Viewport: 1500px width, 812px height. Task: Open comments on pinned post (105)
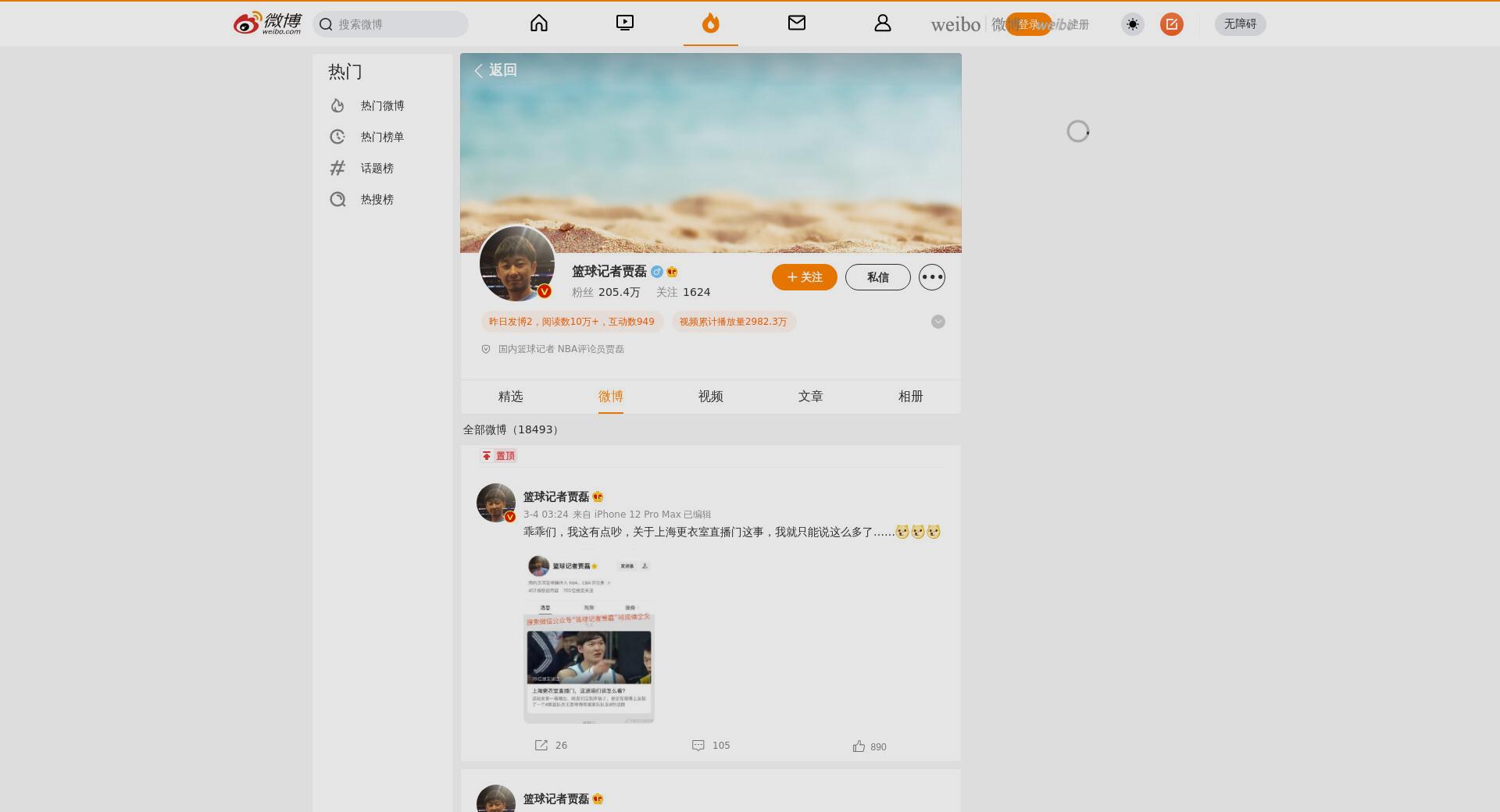pyautogui.click(x=711, y=746)
